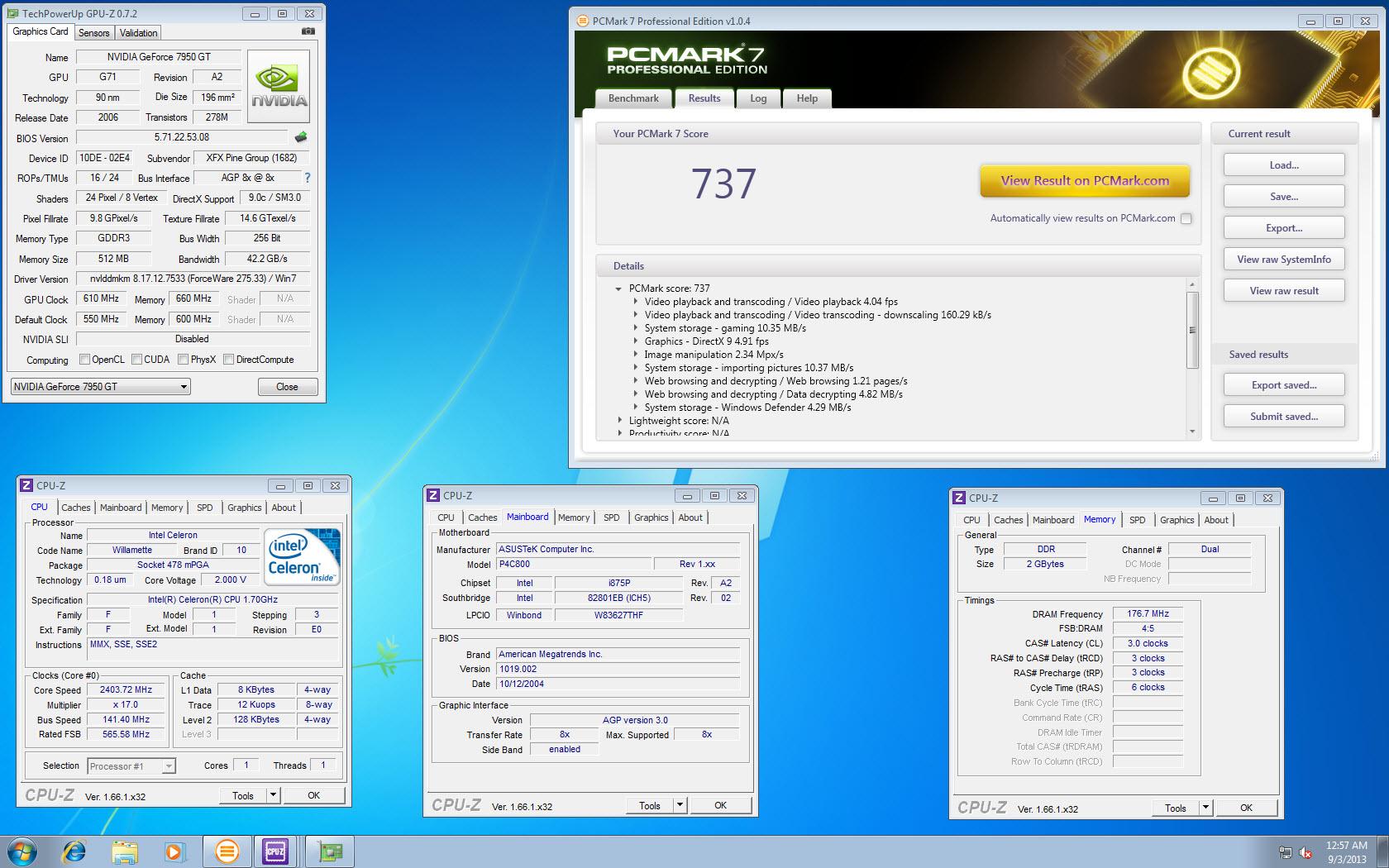Viewport: 1389px width, 868px height.
Task: Click View raw SystemInfo button
Action: tap(1284, 259)
